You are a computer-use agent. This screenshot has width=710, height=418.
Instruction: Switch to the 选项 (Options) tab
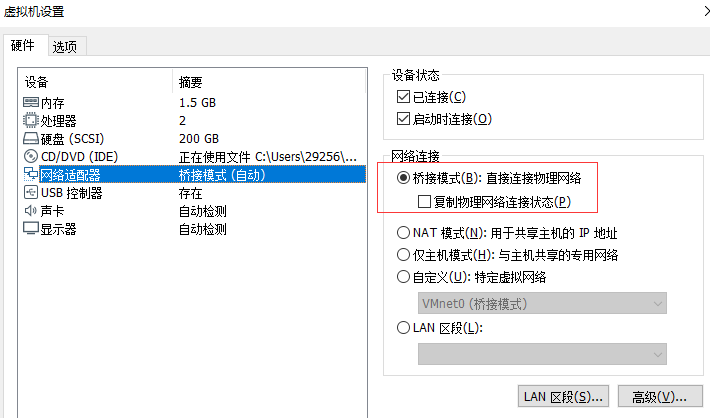click(65, 46)
